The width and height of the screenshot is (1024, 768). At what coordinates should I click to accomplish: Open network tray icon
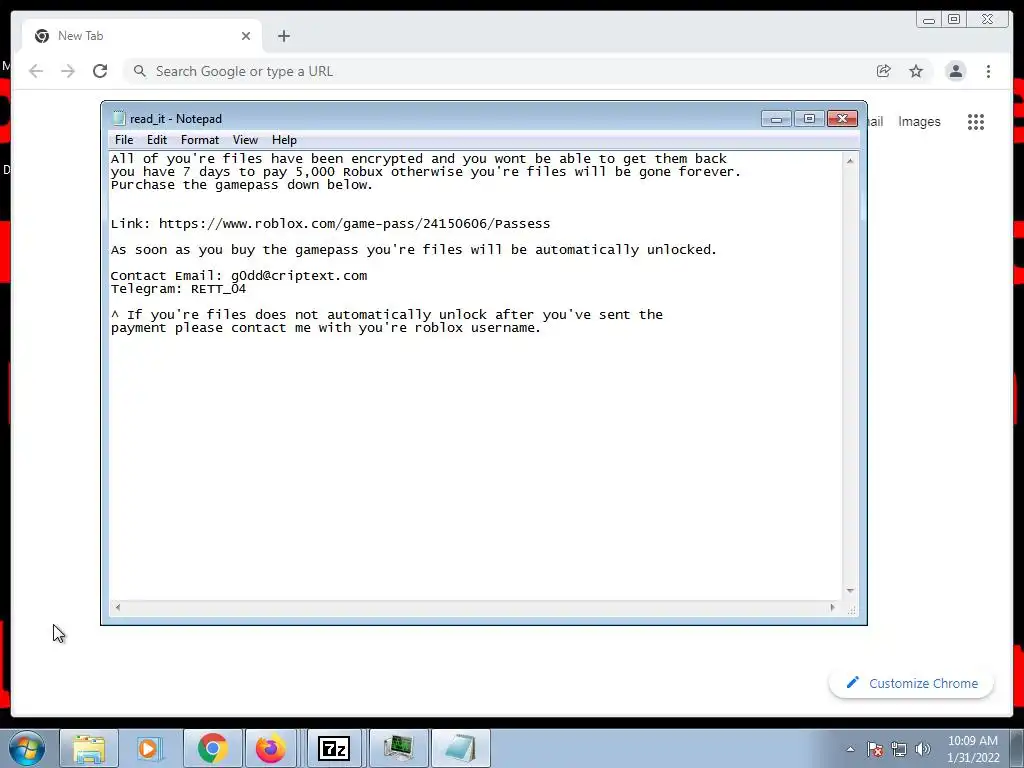[x=899, y=749]
